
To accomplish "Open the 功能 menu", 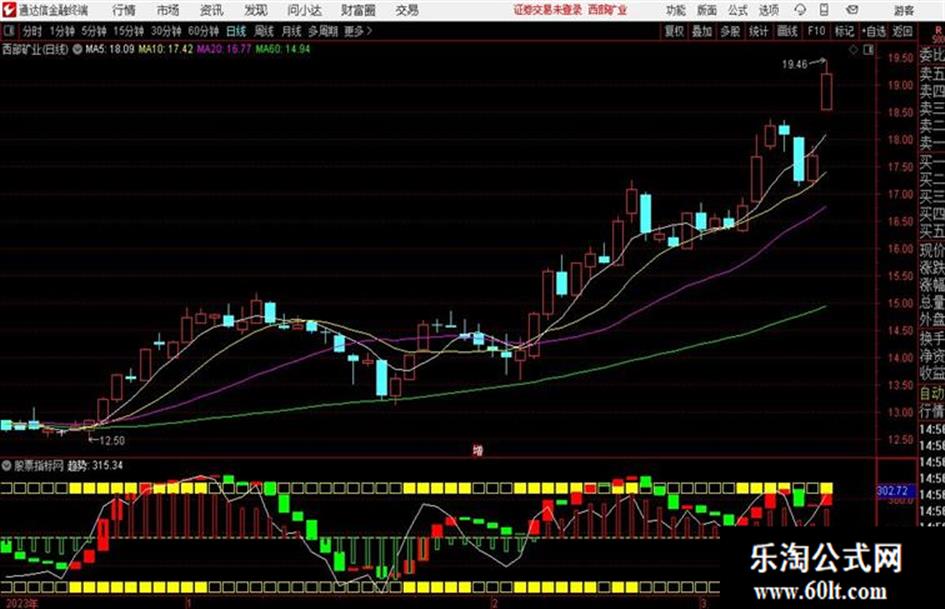I will (676, 10).
